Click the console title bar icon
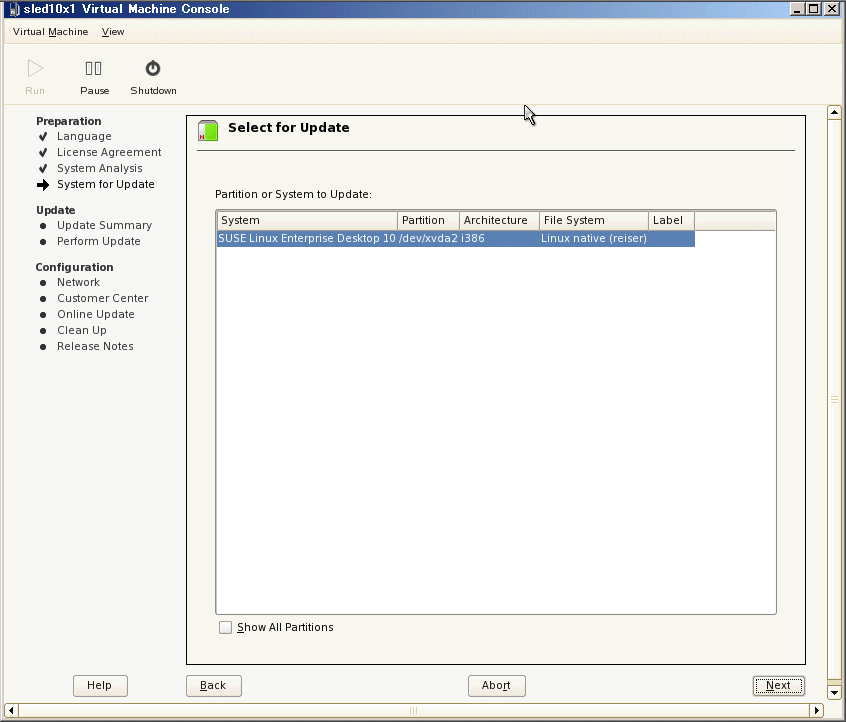Viewport: 846px width, 722px height. (15, 9)
